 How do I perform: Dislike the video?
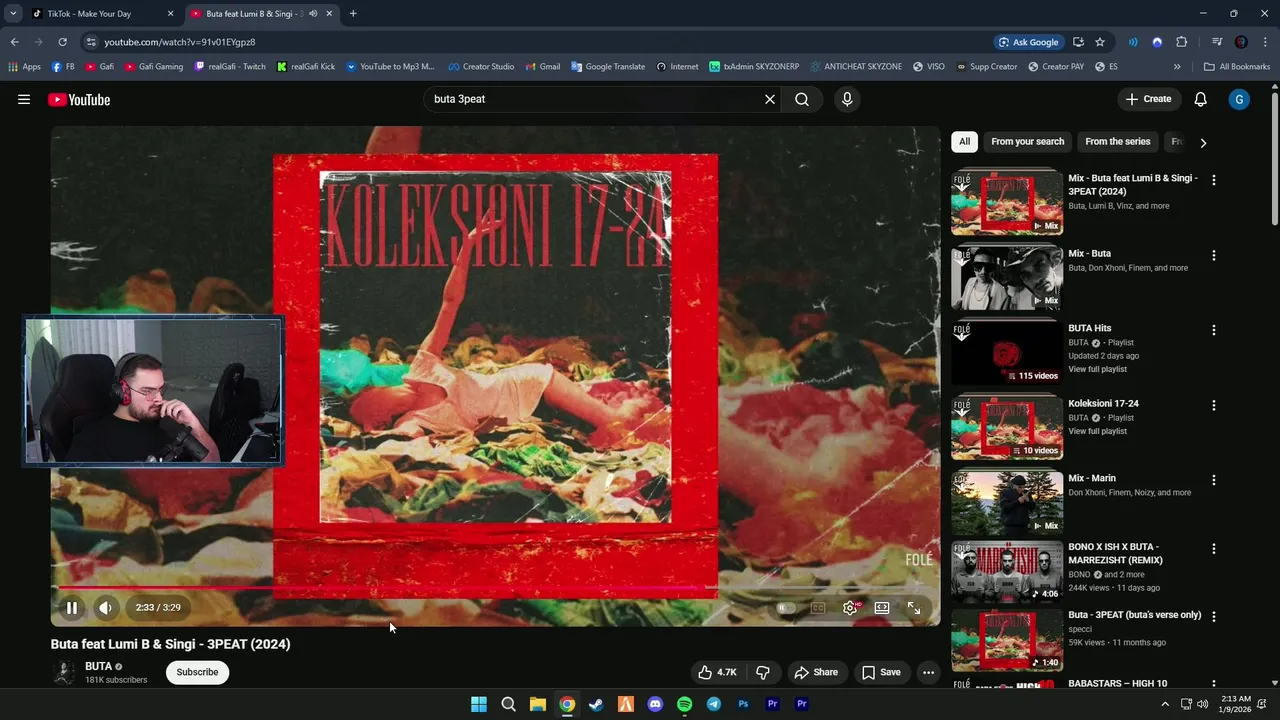(x=763, y=672)
